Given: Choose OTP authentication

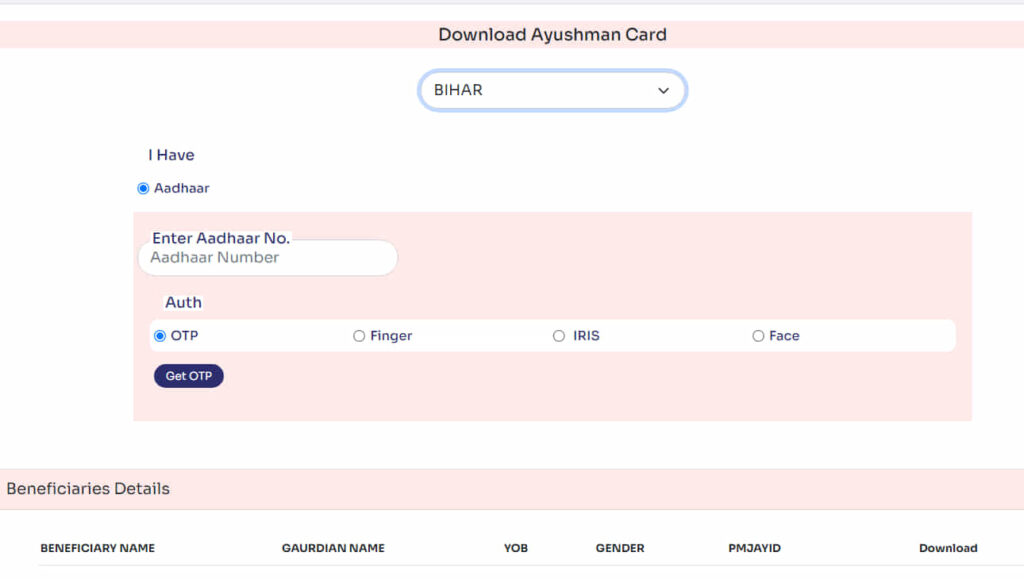Looking at the screenshot, I should 160,336.
